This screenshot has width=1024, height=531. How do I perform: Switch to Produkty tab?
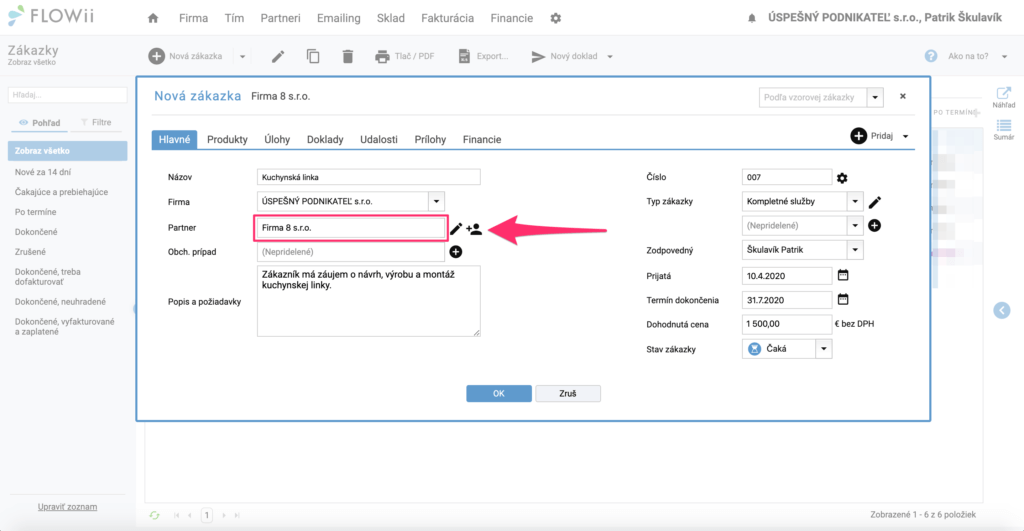(x=227, y=139)
